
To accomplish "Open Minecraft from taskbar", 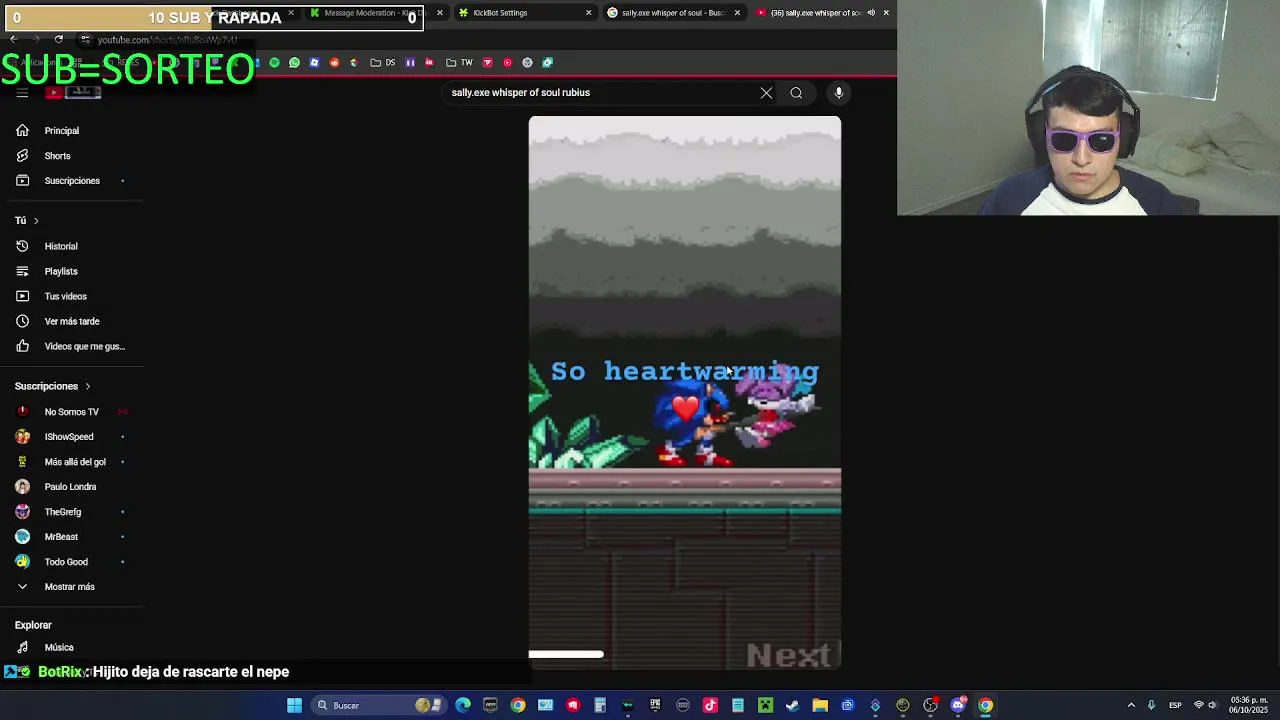I will [x=765, y=706].
